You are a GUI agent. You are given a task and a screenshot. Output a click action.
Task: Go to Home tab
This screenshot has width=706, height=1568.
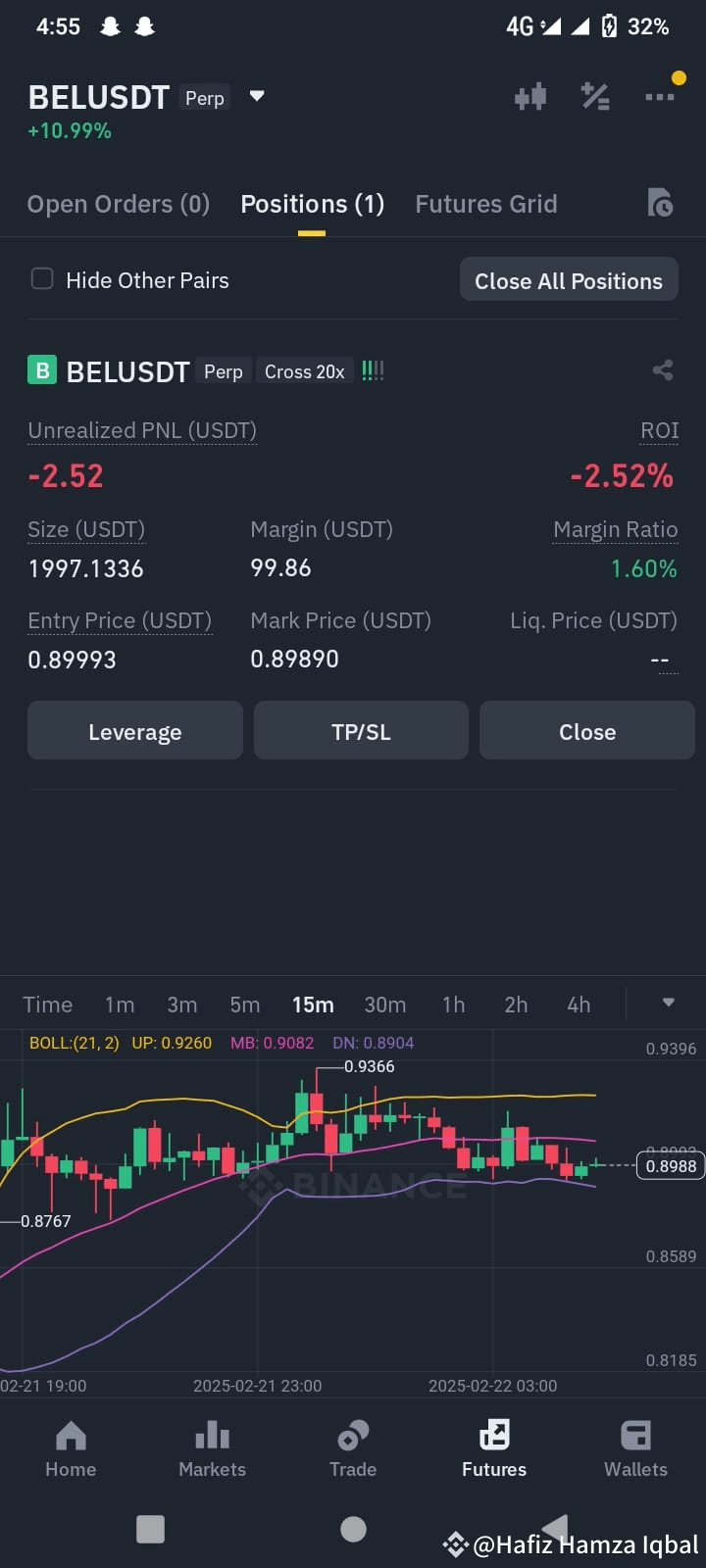point(71,1449)
